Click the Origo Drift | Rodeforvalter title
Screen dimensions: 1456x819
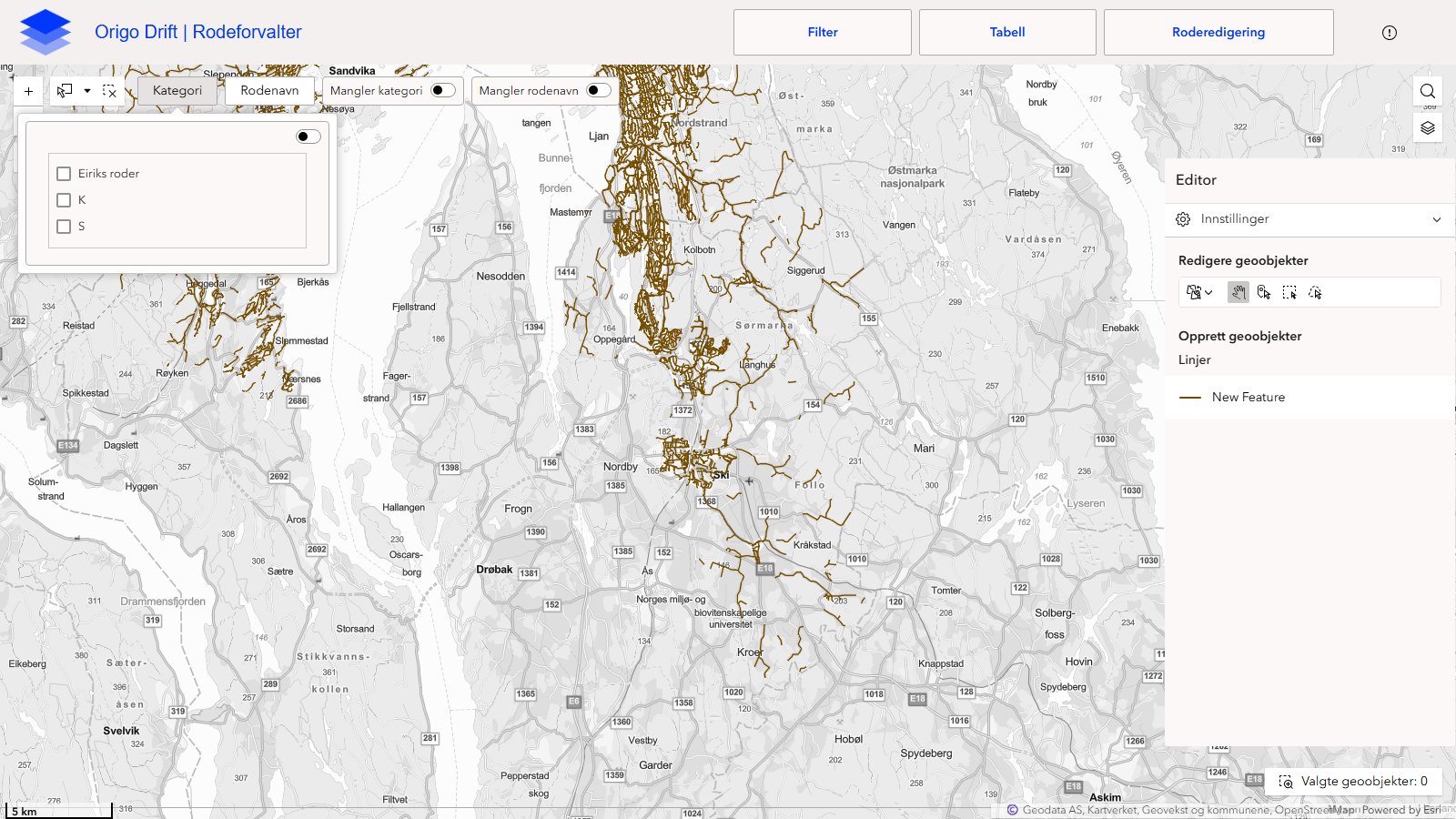pos(198,32)
